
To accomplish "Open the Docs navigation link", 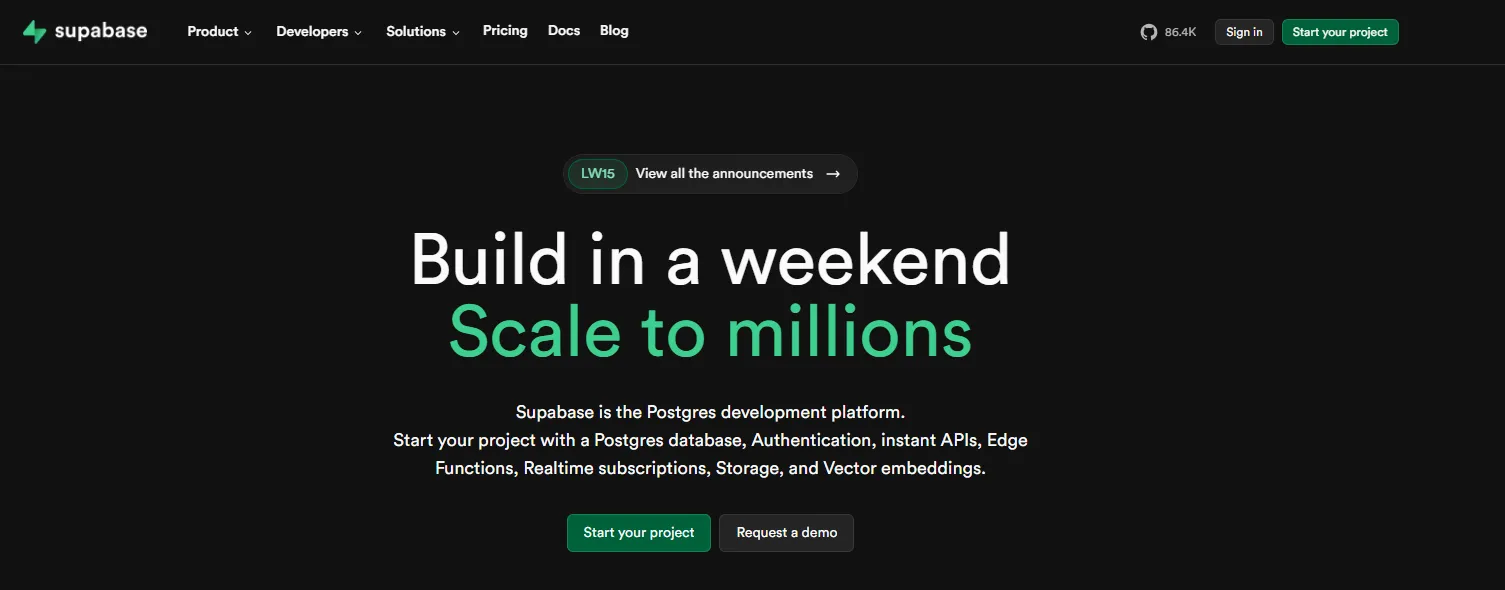I will (x=564, y=31).
